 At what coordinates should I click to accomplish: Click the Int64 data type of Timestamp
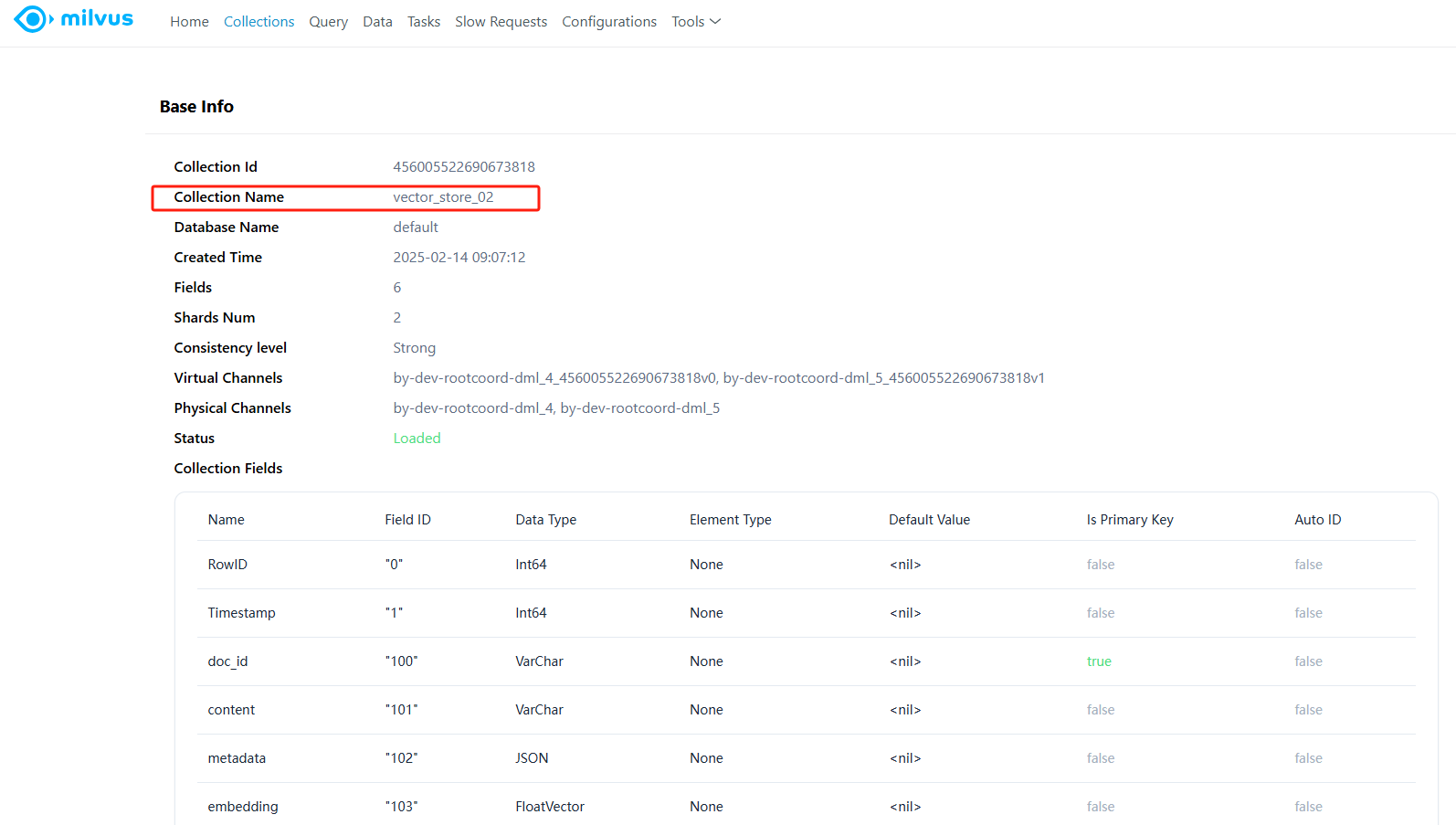(531, 613)
